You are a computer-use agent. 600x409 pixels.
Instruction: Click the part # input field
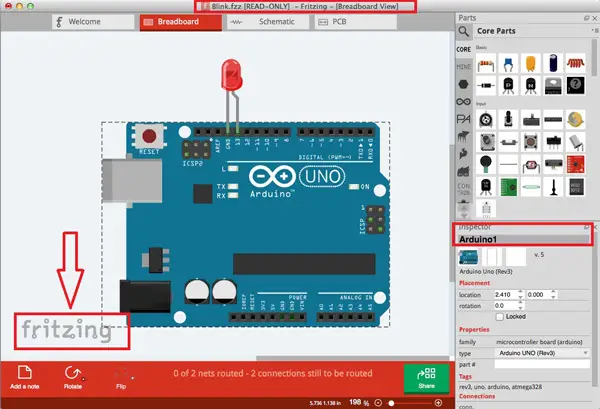542,365
